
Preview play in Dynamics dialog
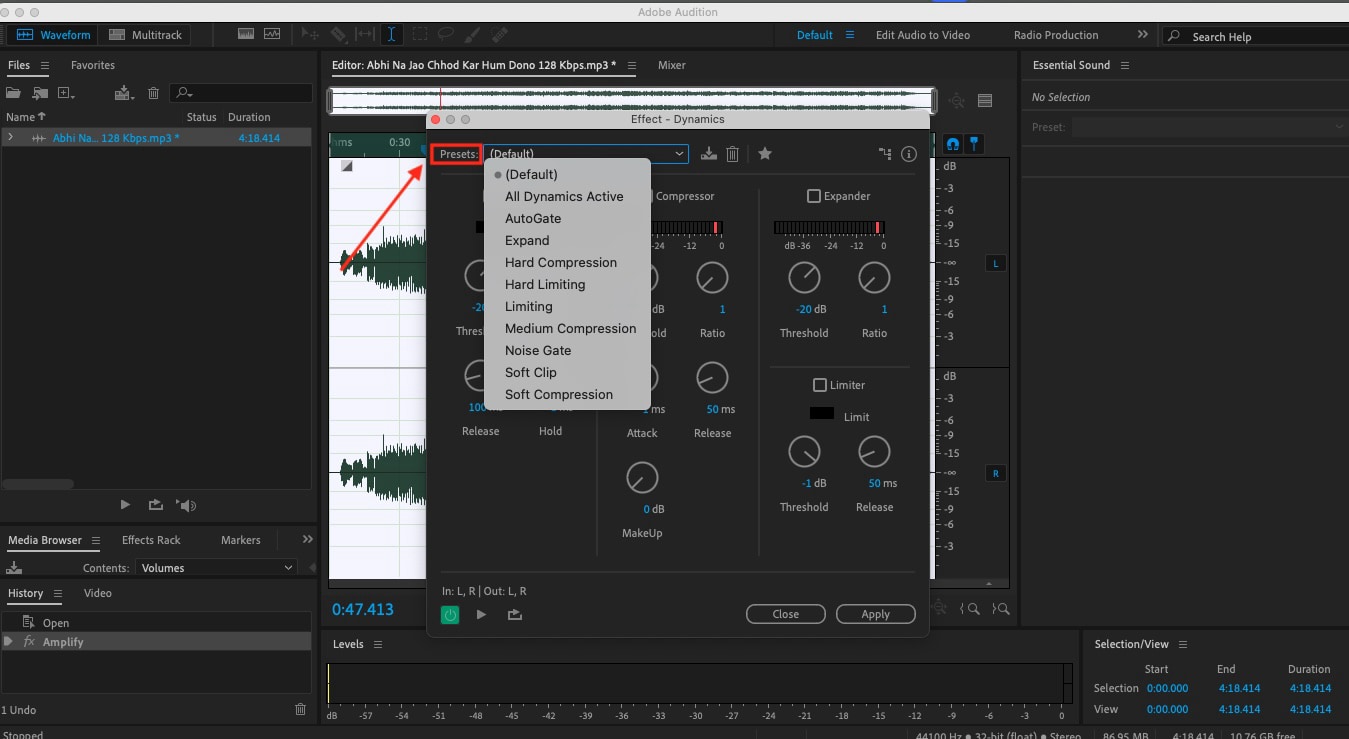[x=481, y=615]
